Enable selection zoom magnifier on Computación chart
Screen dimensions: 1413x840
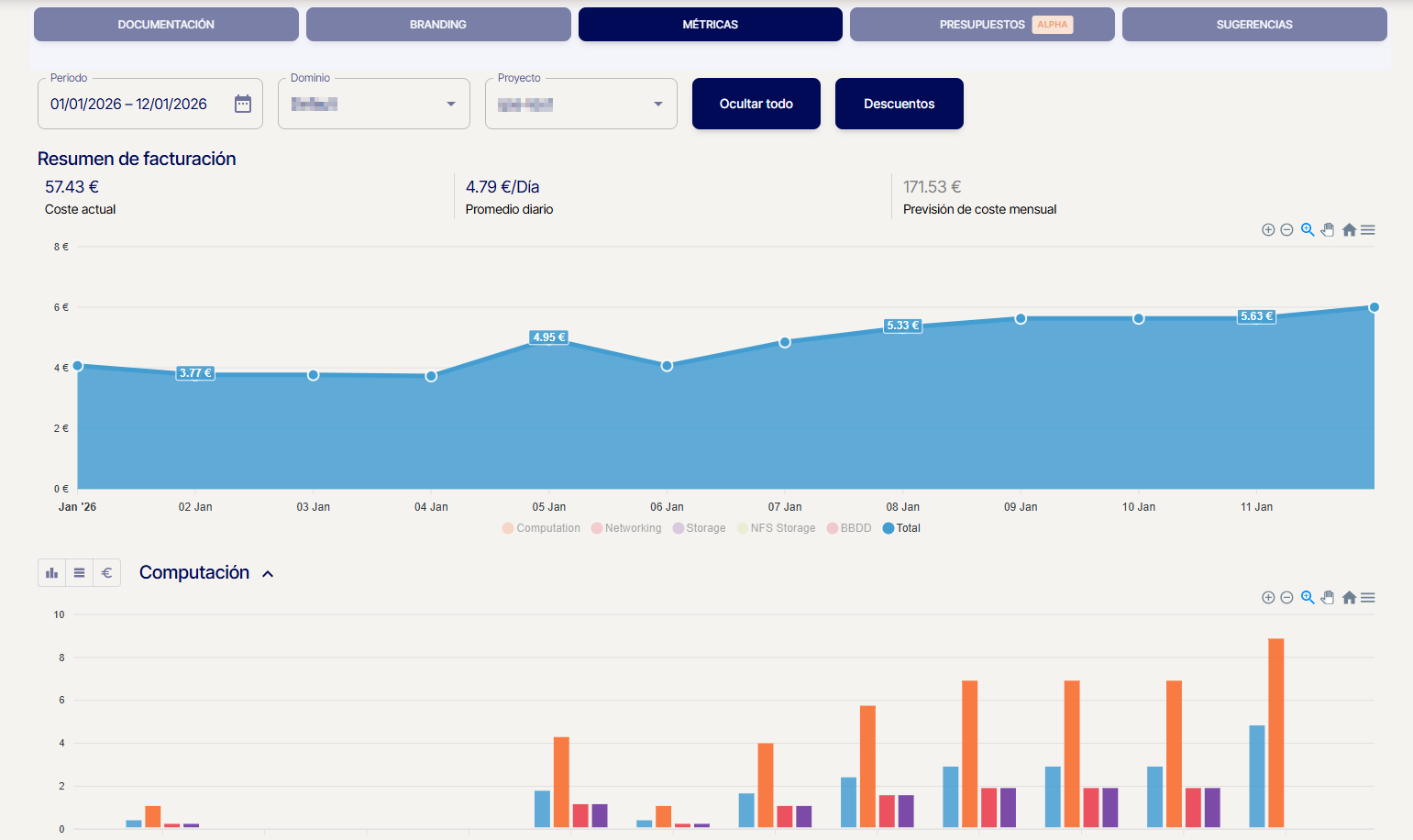1308,598
